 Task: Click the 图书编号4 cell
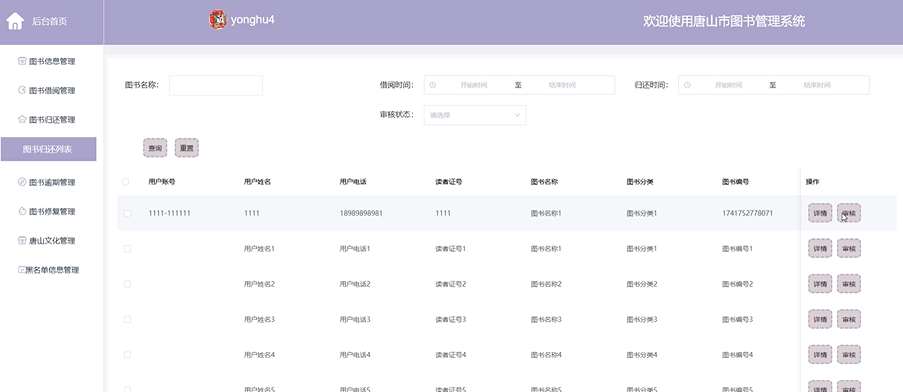[x=737, y=355]
